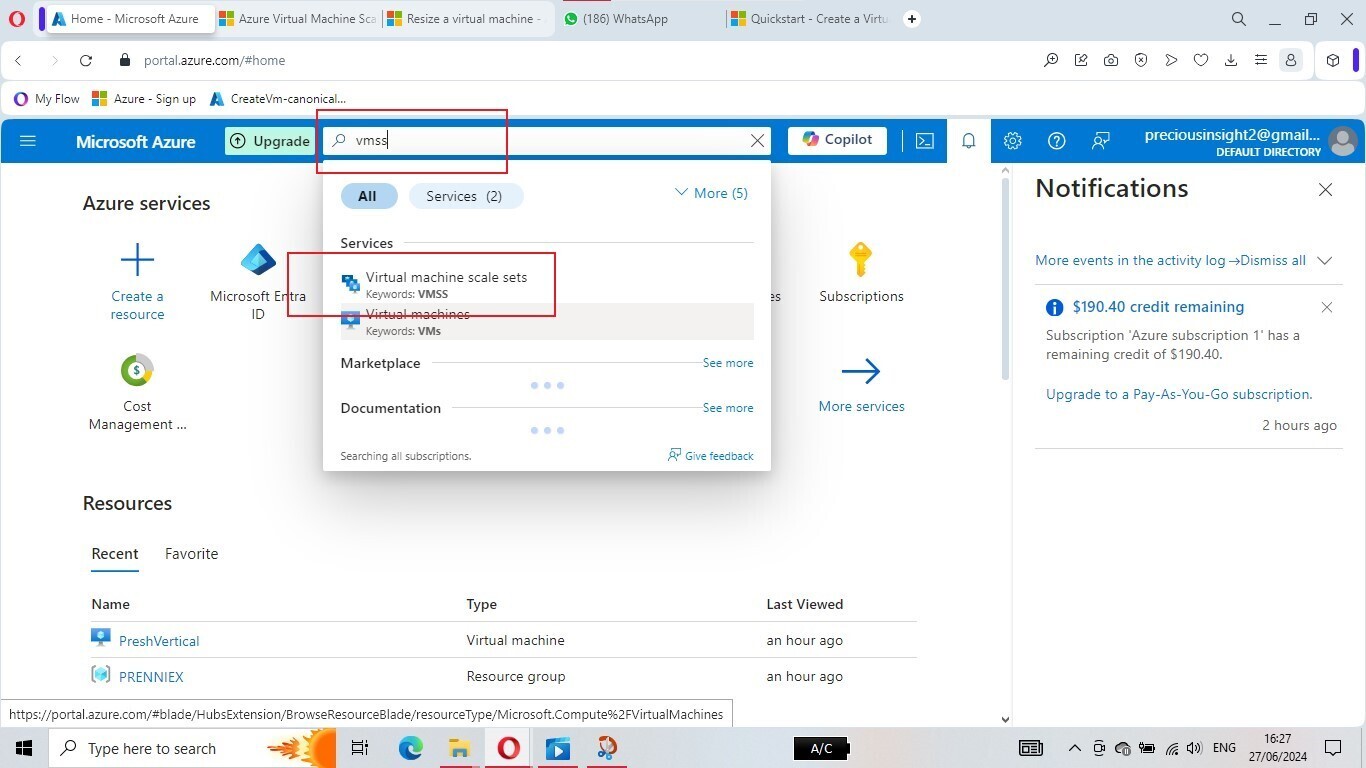Click Dismiss all notifications
Image resolution: width=1366 pixels, height=768 pixels.
pos(1273,260)
